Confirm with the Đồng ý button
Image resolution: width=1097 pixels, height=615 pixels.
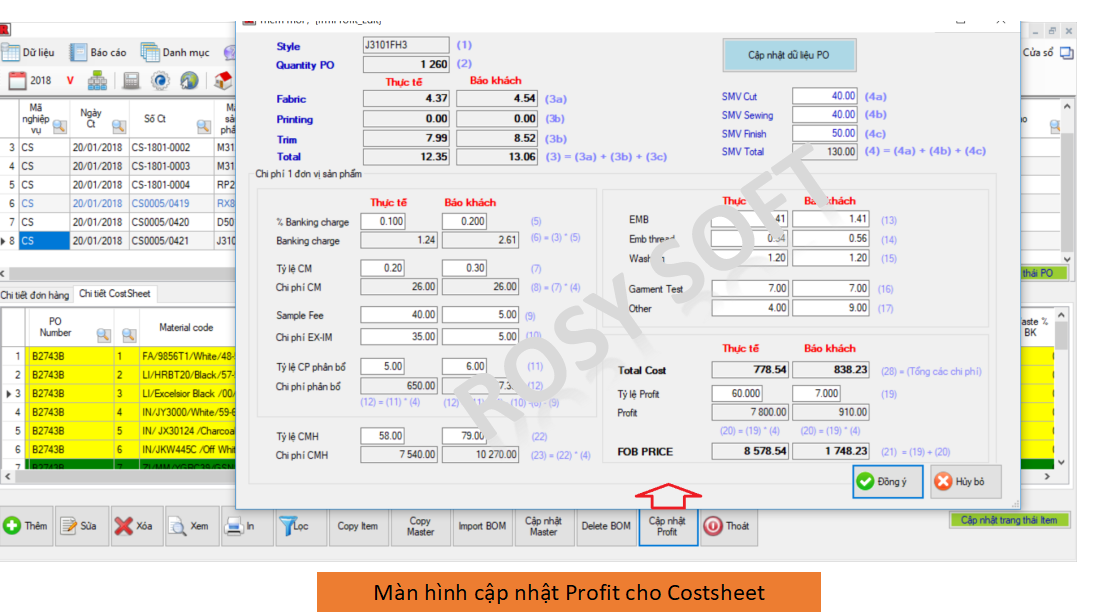pyautogui.click(x=888, y=481)
